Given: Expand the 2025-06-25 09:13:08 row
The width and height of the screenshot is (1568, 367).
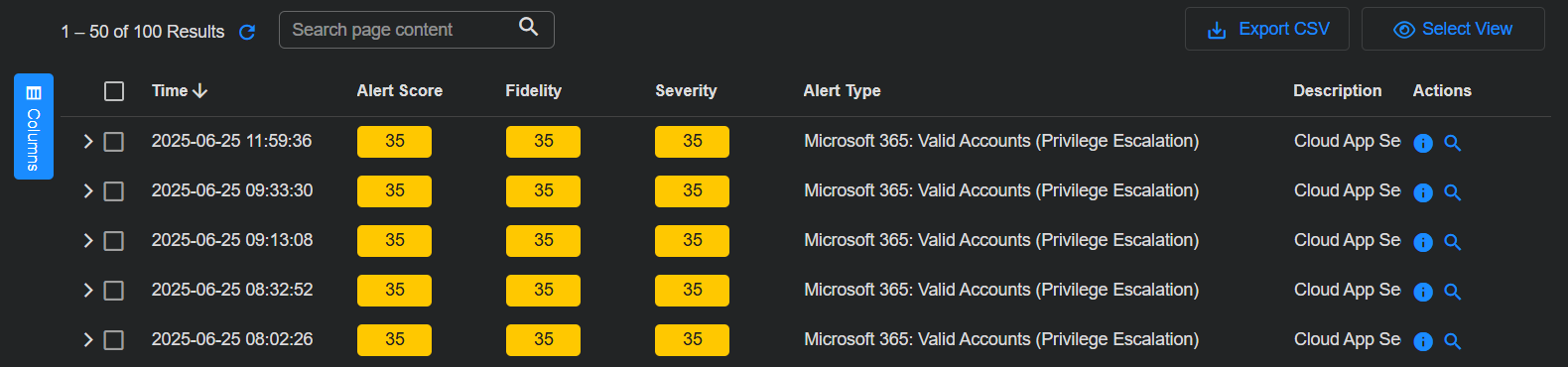Looking at the screenshot, I should (88, 241).
